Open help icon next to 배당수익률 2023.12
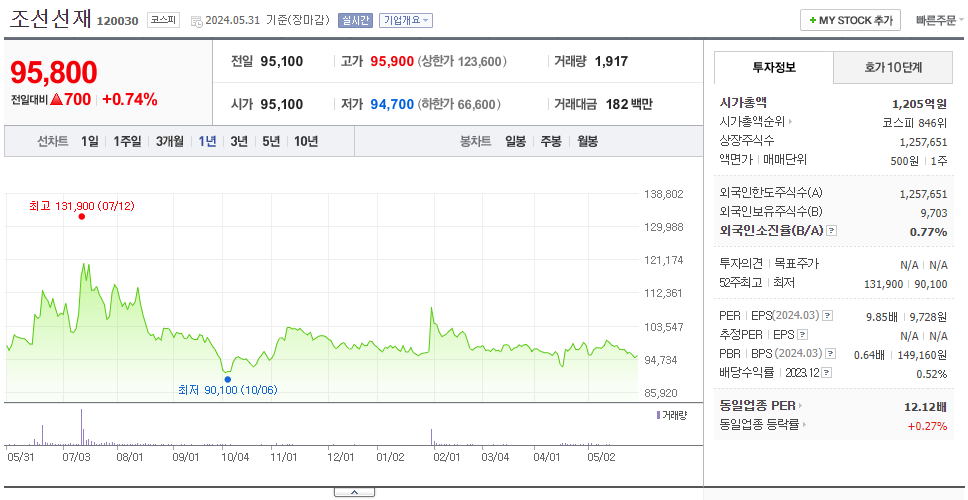 click(827, 373)
